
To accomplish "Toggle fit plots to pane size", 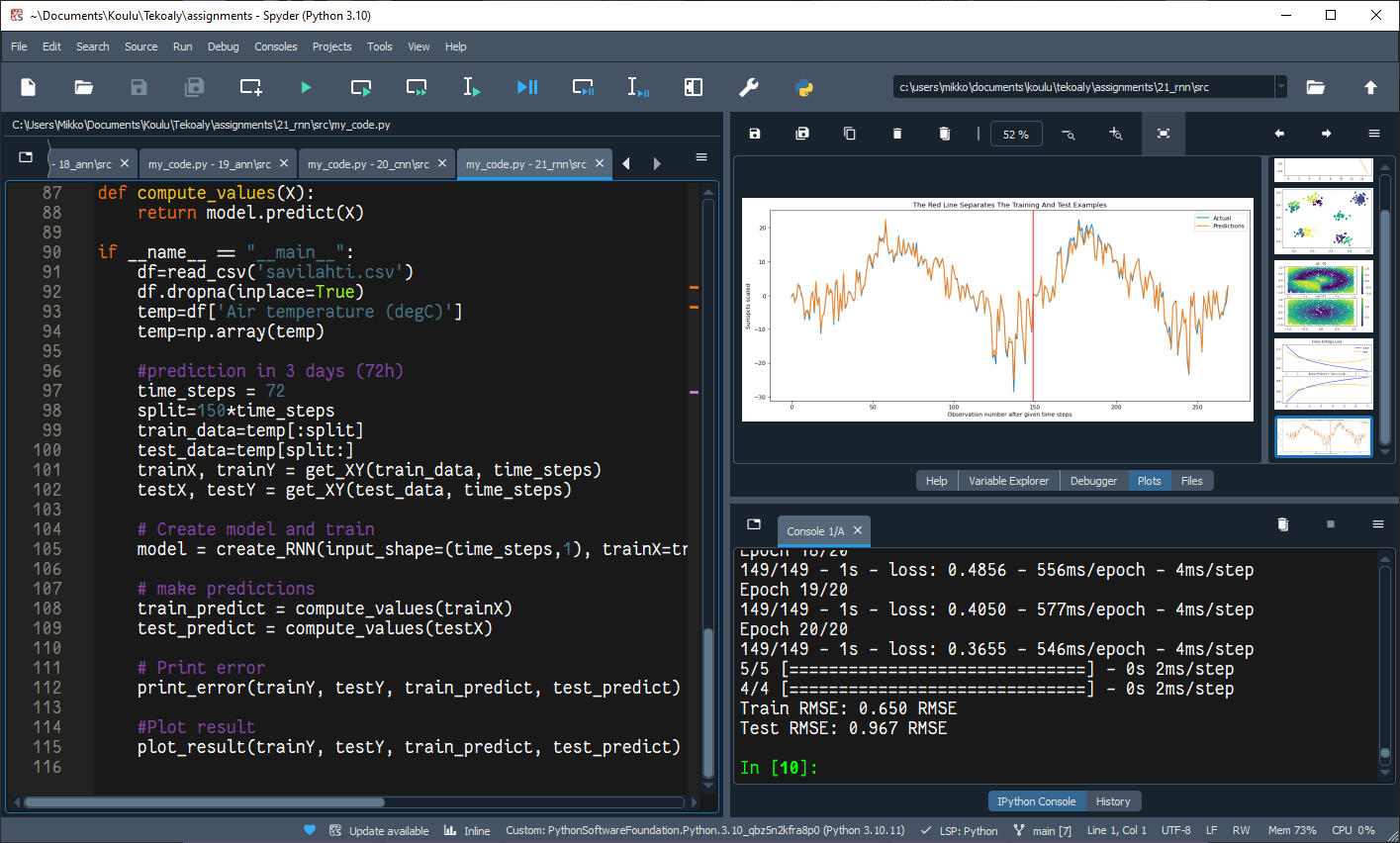I will pos(1164,134).
